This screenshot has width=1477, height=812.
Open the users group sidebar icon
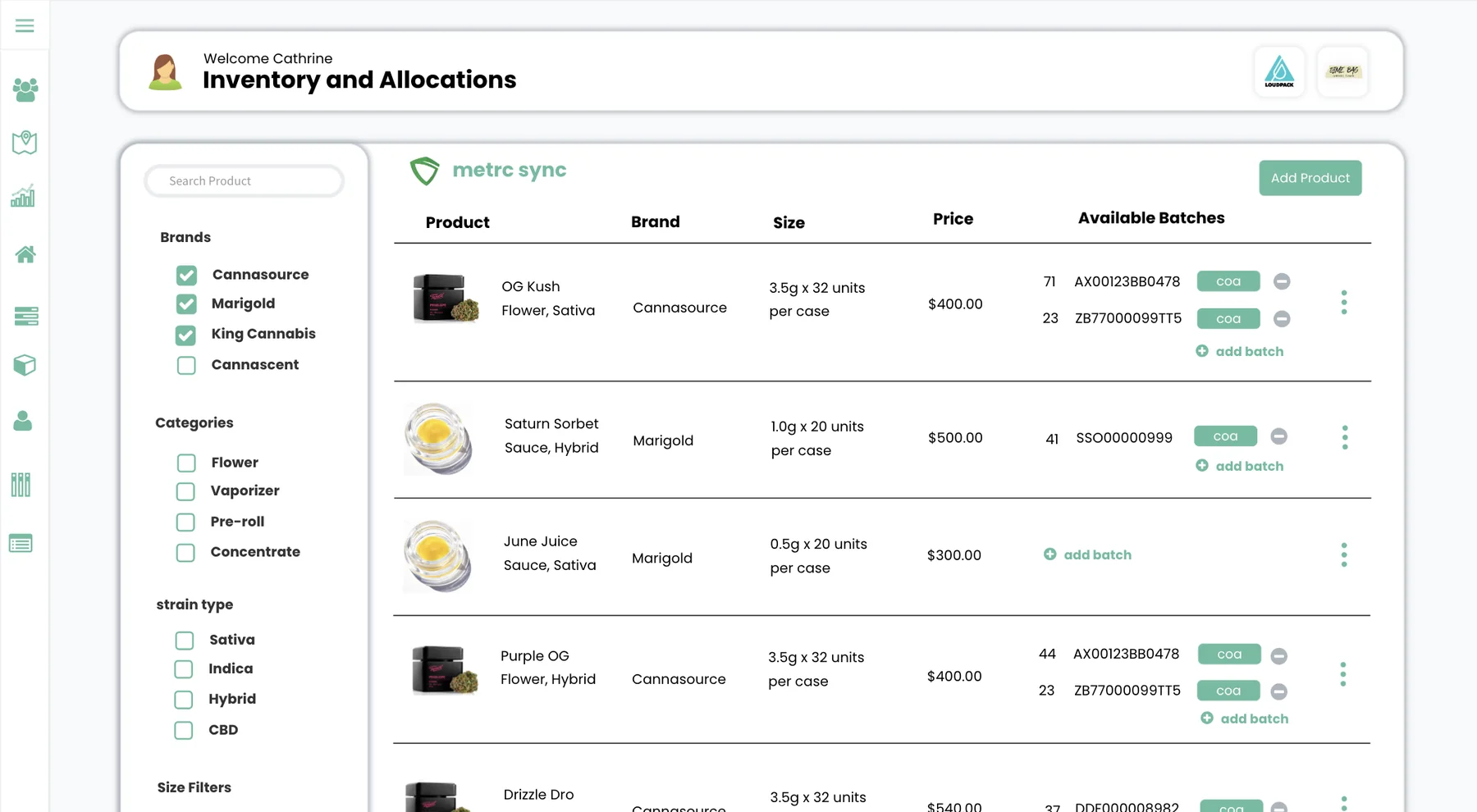pos(25,89)
